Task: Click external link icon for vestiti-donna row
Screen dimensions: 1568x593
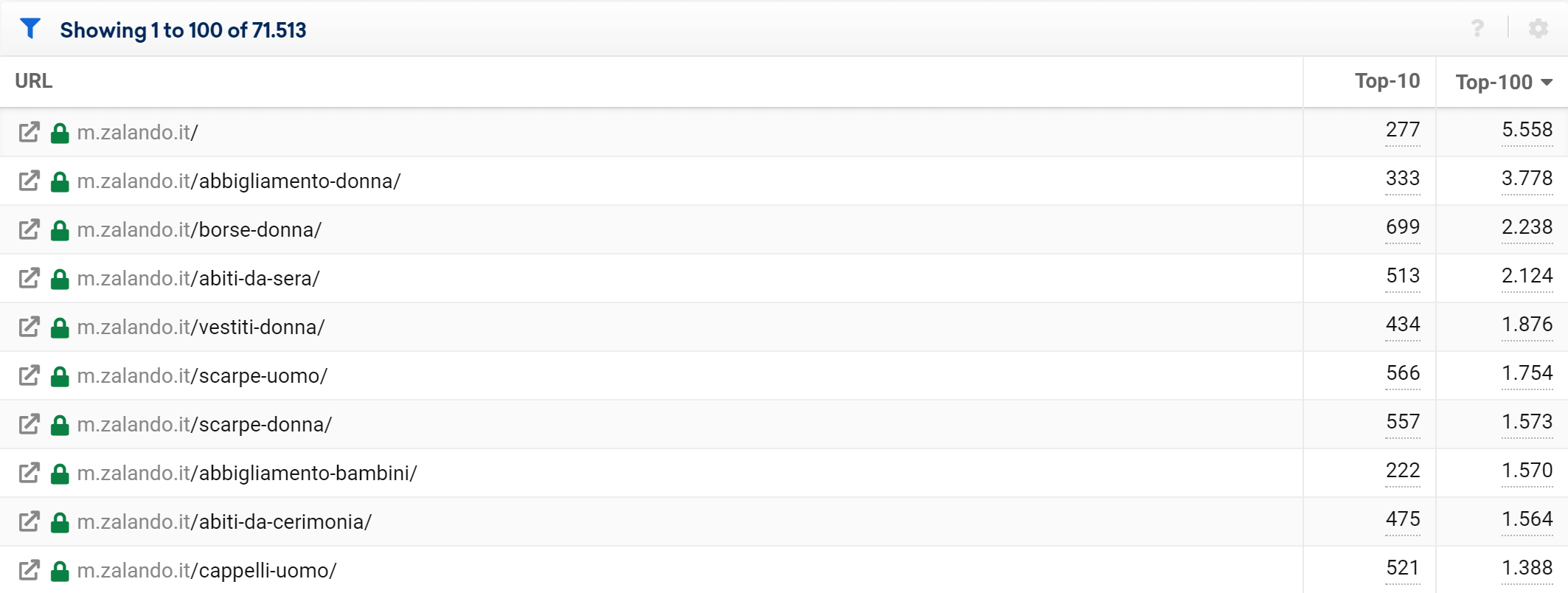Action: [29, 327]
